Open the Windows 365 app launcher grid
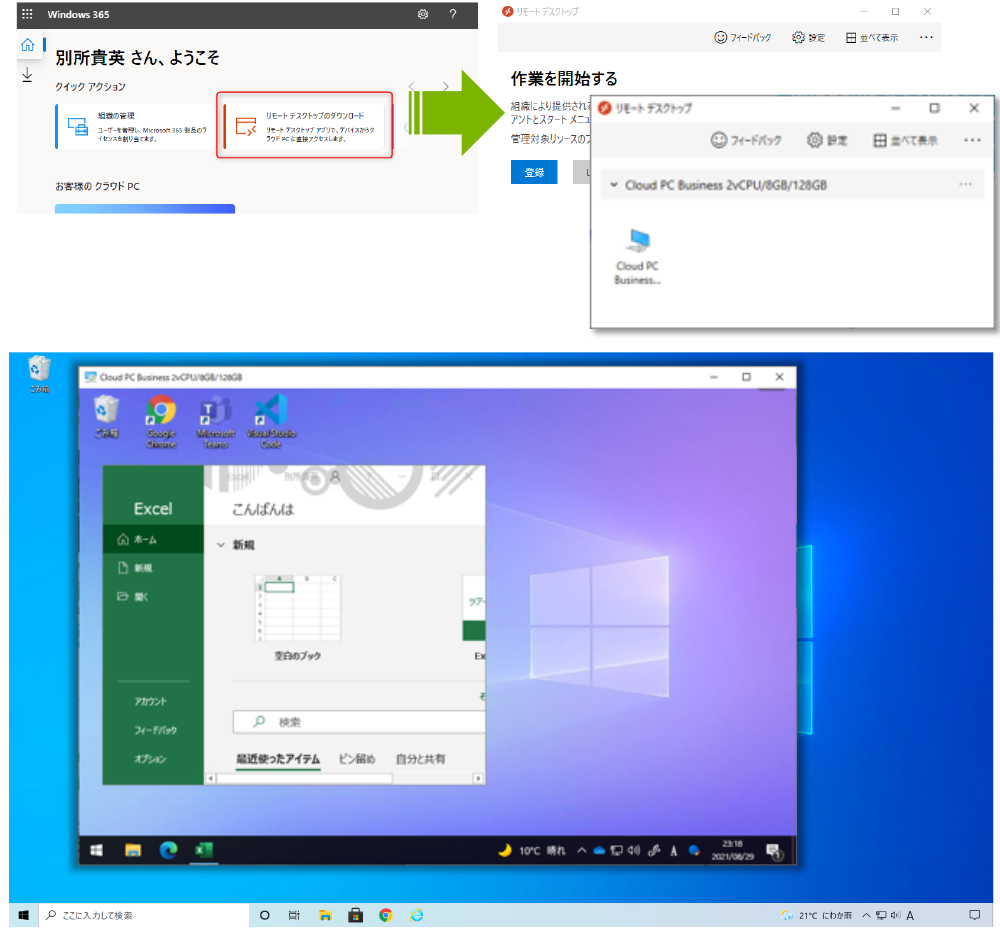The width and height of the screenshot is (1000, 944). [x=27, y=14]
